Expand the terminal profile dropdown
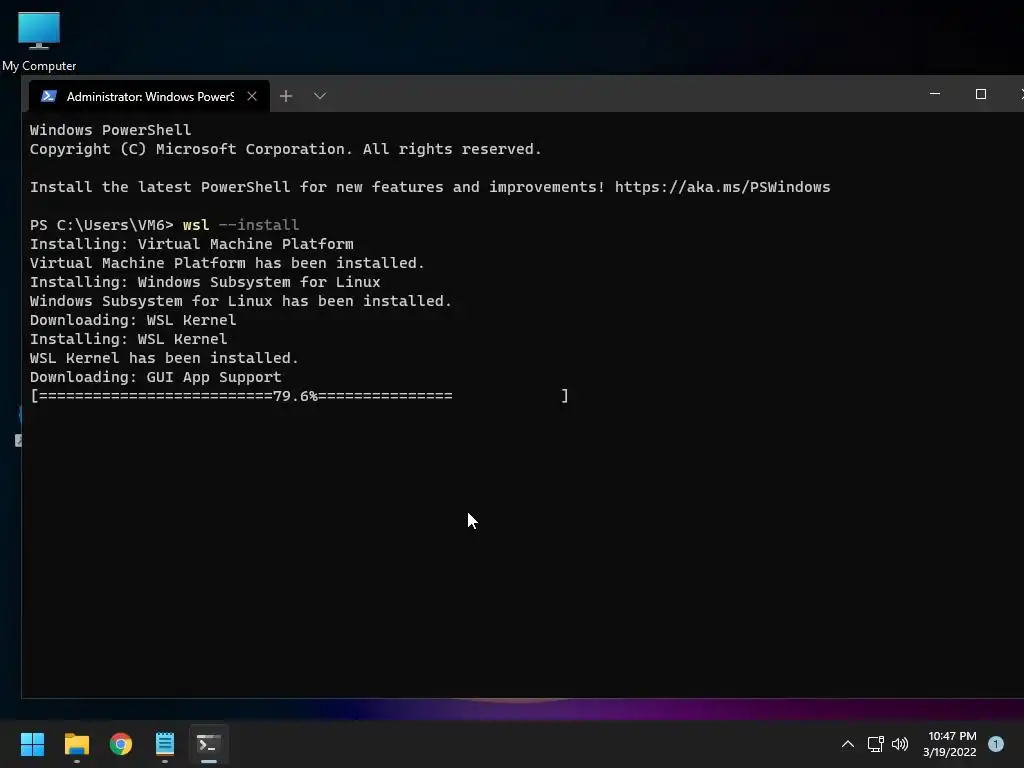 click(x=319, y=96)
